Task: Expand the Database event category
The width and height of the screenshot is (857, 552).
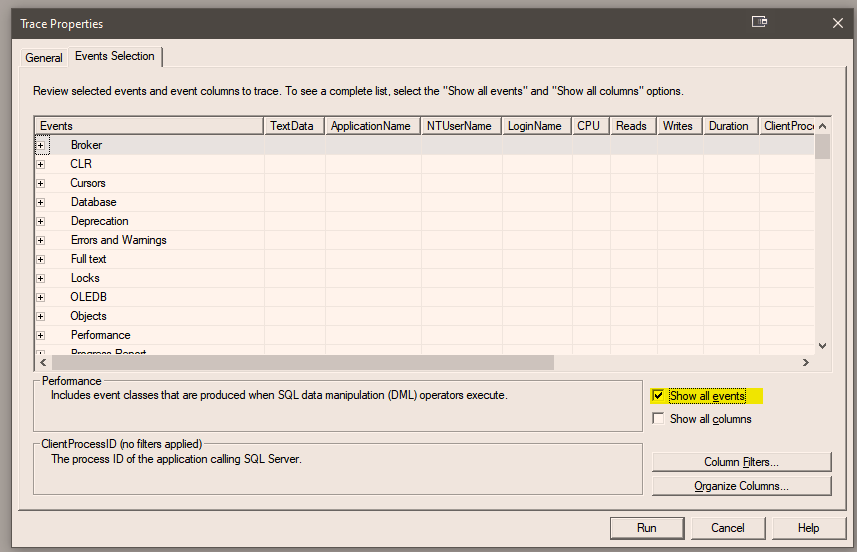Action: [40, 203]
